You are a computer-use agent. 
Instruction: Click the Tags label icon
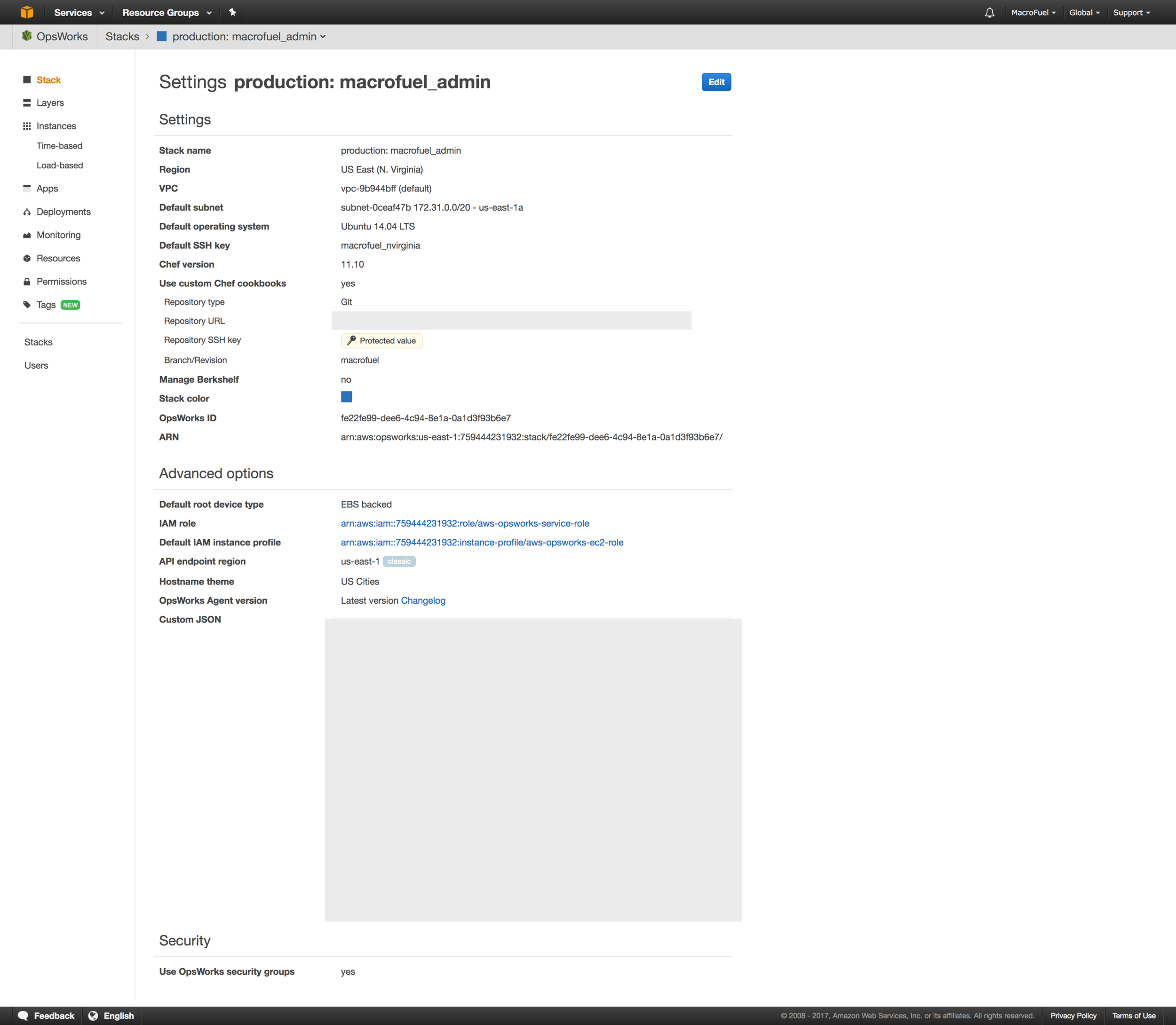[27, 305]
